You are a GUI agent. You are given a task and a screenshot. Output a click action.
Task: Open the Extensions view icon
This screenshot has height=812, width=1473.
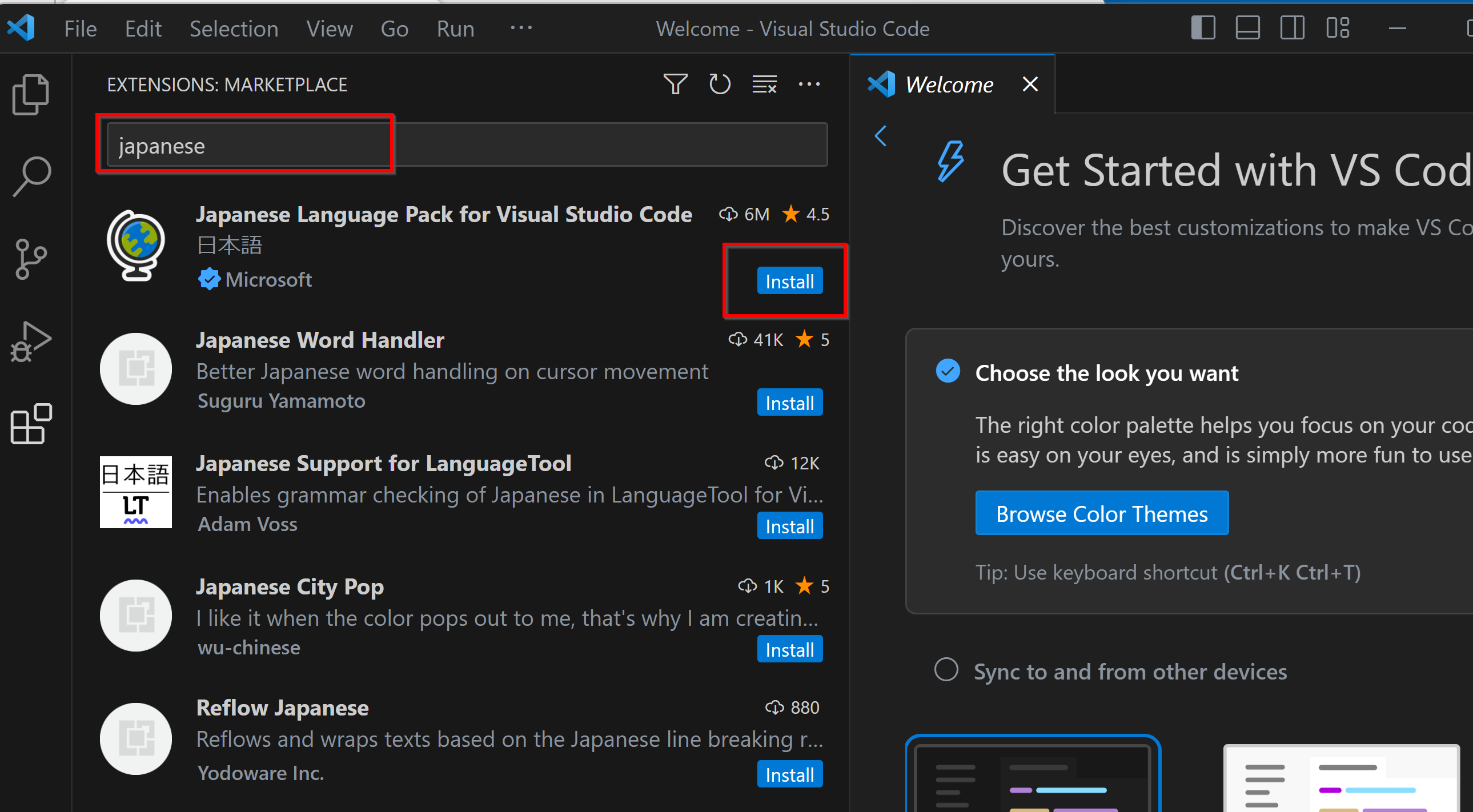[x=31, y=424]
